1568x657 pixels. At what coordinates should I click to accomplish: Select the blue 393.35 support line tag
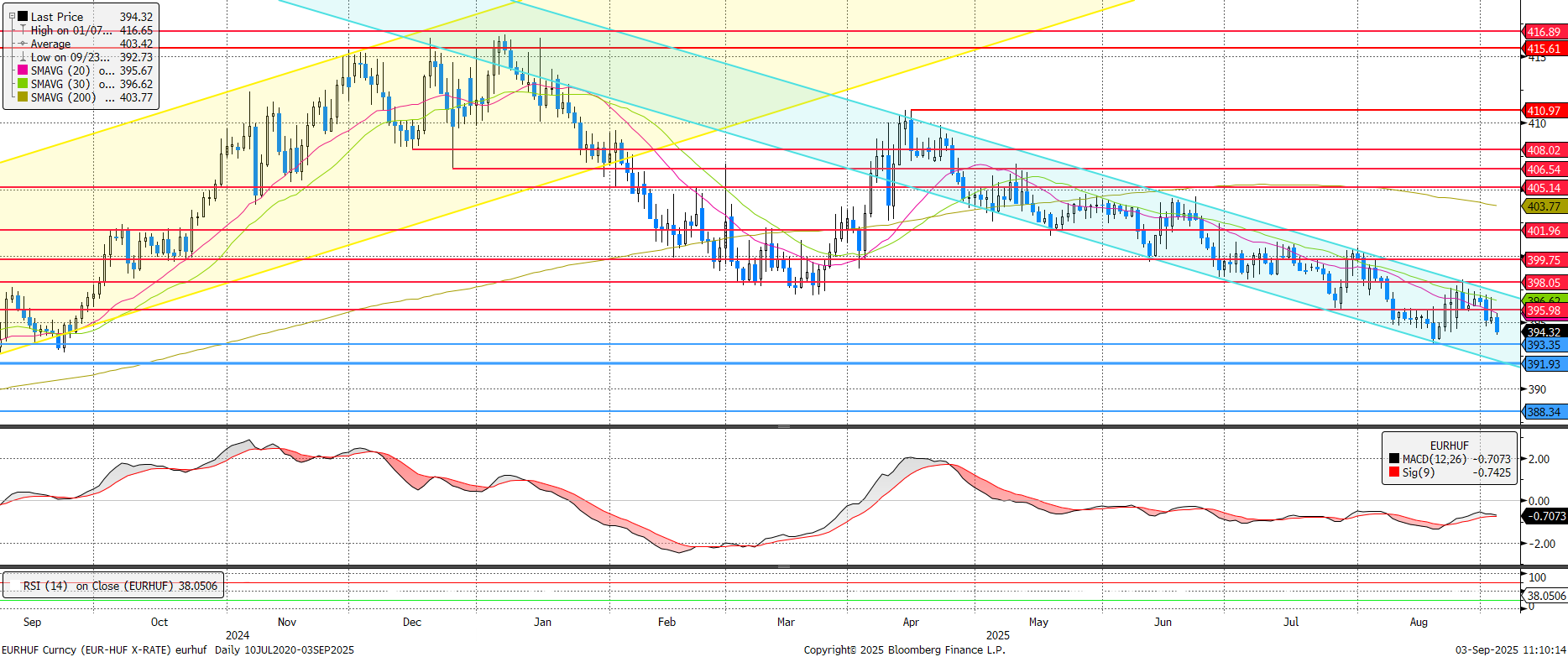click(x=1543, y=345)
